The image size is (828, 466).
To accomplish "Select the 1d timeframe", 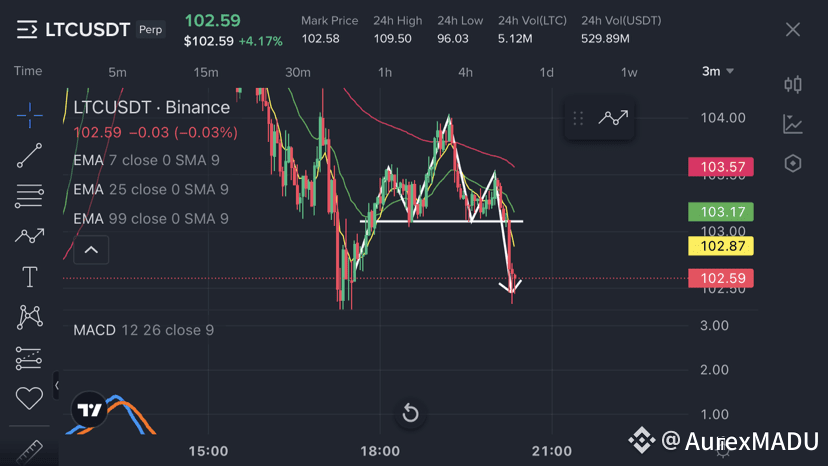I will pos(547,72).
